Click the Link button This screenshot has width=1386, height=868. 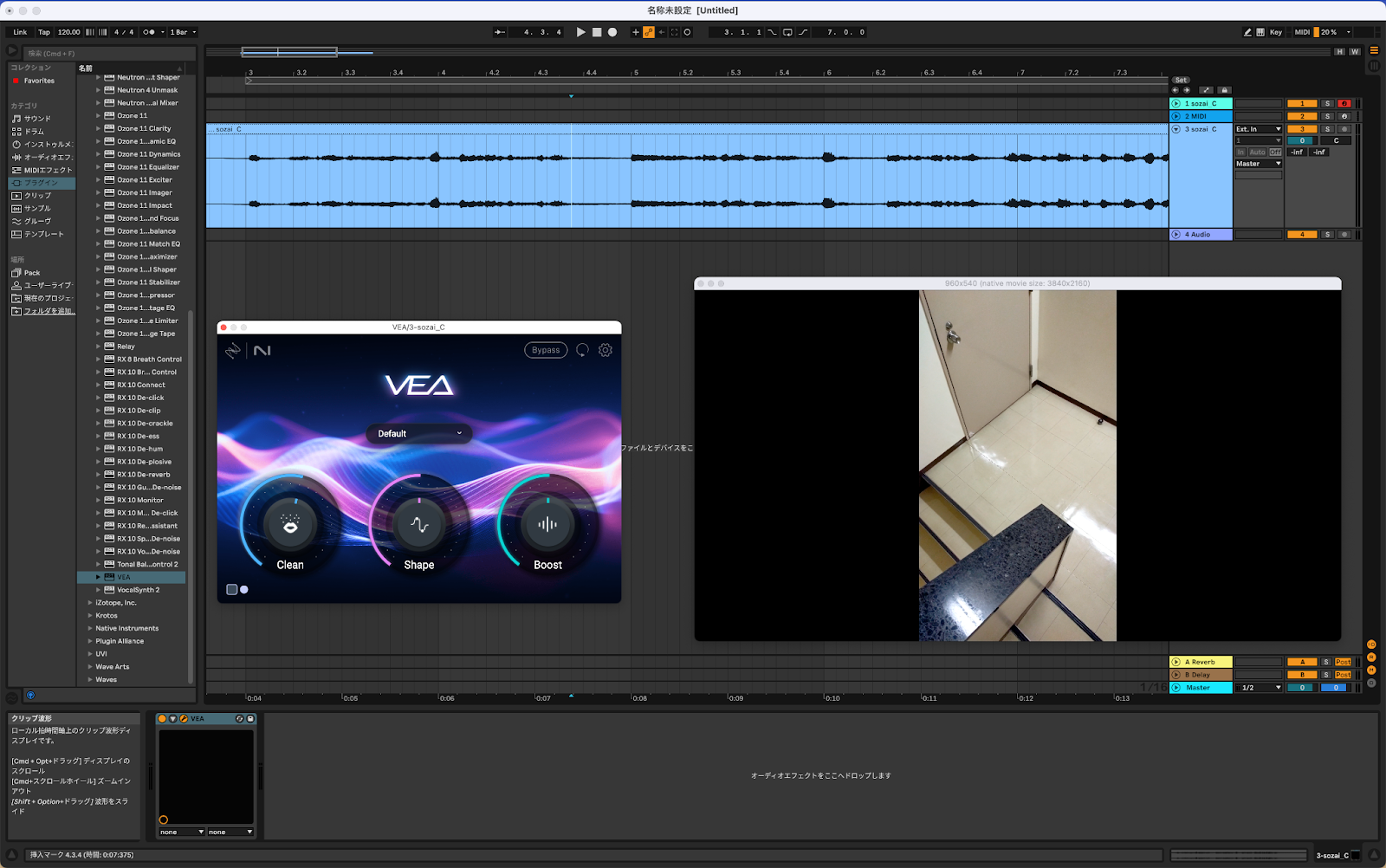[20, 32]
